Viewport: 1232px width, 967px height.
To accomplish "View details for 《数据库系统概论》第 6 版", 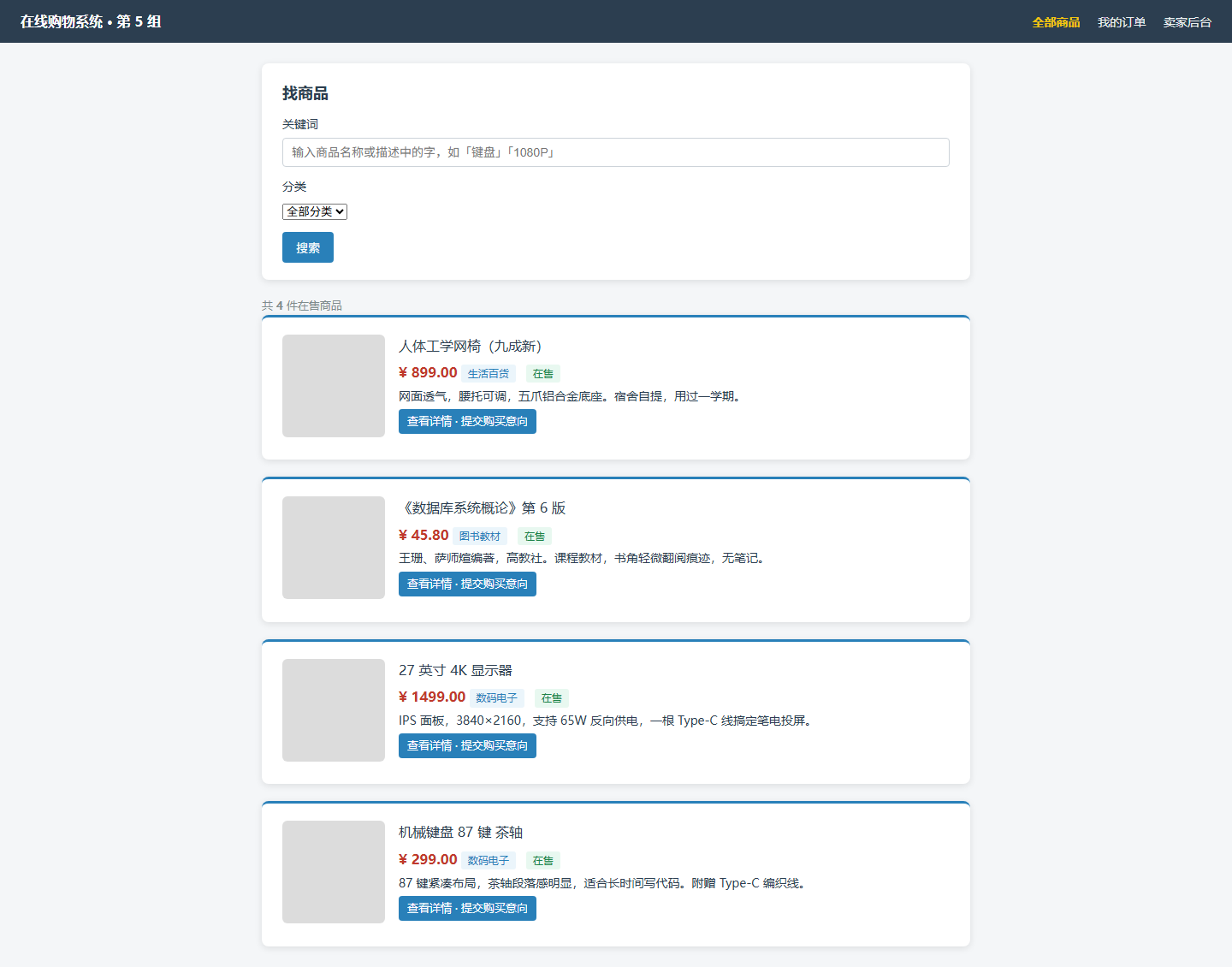I will point(467,584).
